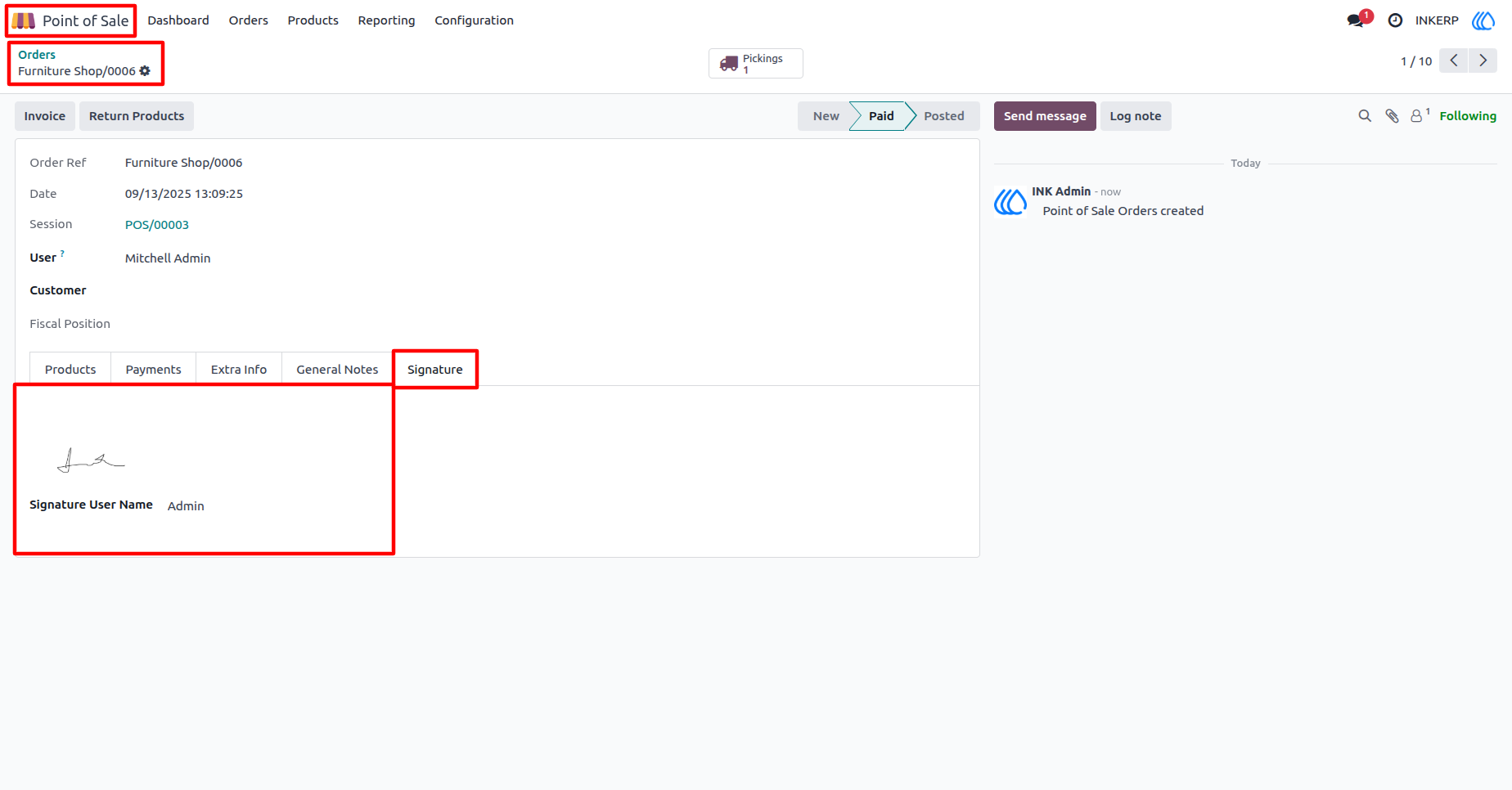
Task: Click the Return Products button
Action: coord(137,116)
